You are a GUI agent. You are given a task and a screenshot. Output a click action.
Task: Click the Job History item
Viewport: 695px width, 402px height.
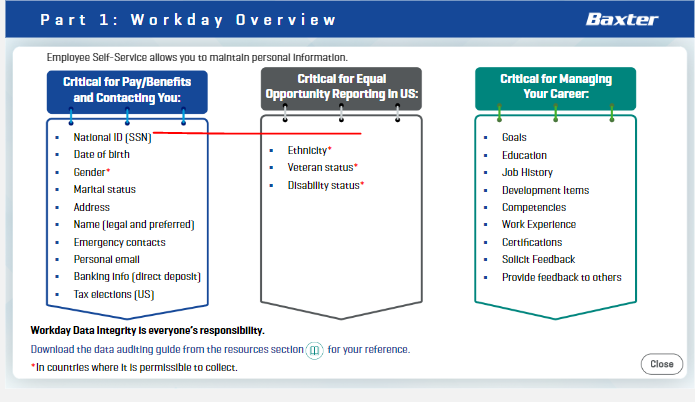pyautogui.click(x=527, y=172)
